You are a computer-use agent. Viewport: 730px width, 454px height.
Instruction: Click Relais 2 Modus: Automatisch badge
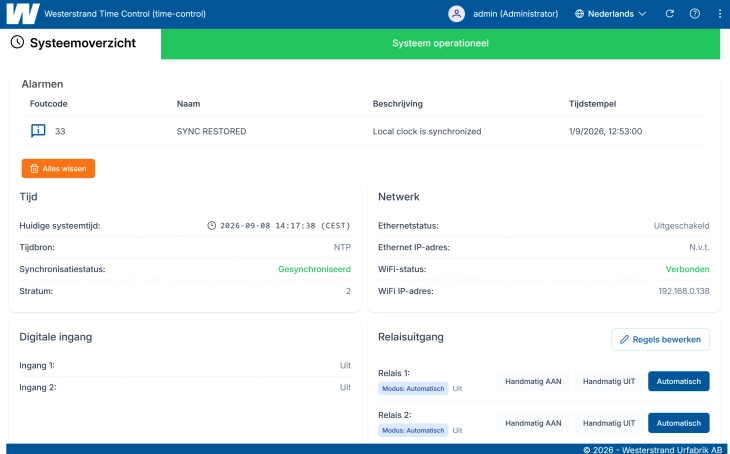click(x=413, y=430)
